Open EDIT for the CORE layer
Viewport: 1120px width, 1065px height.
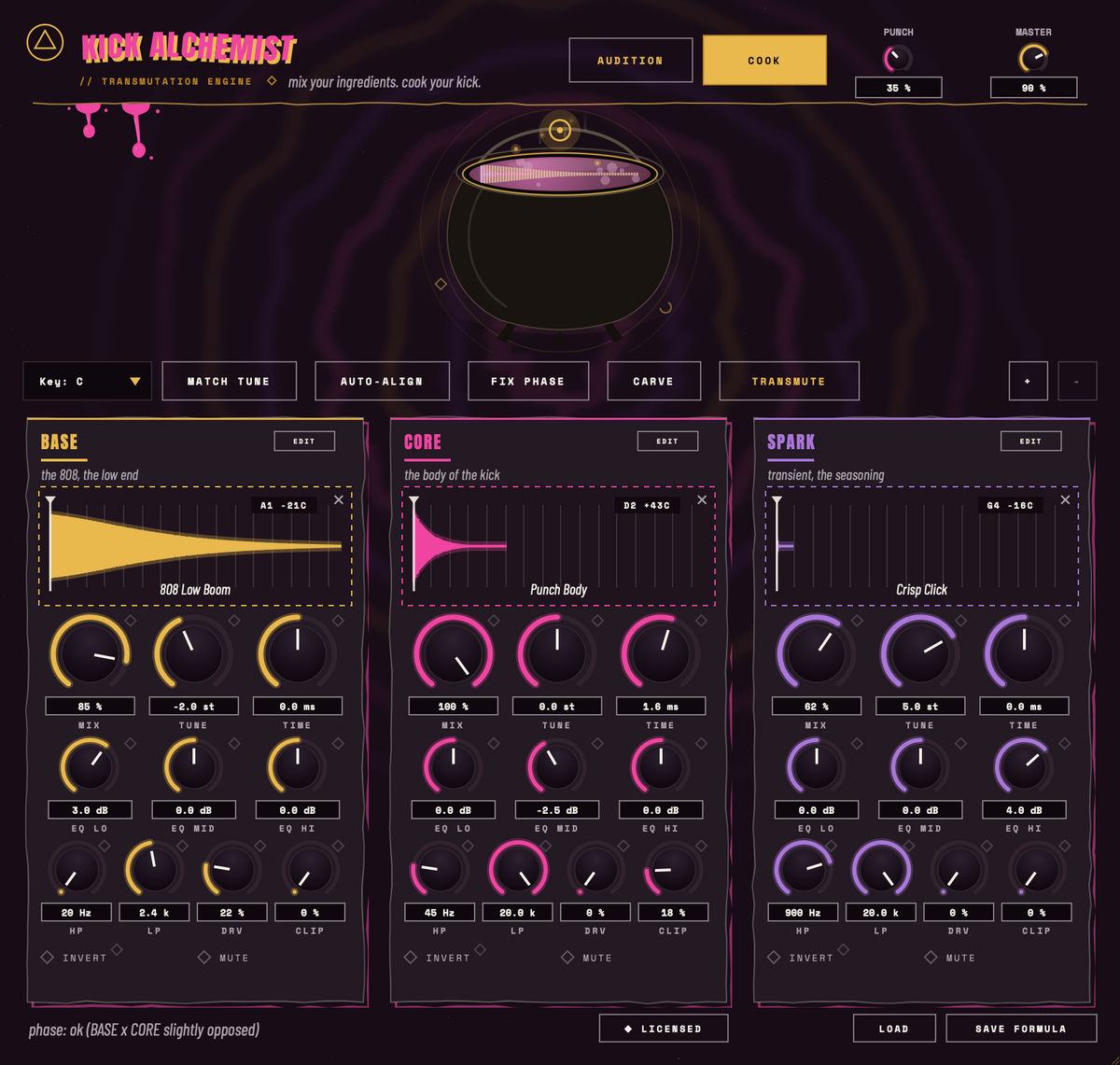click(667, 441)
